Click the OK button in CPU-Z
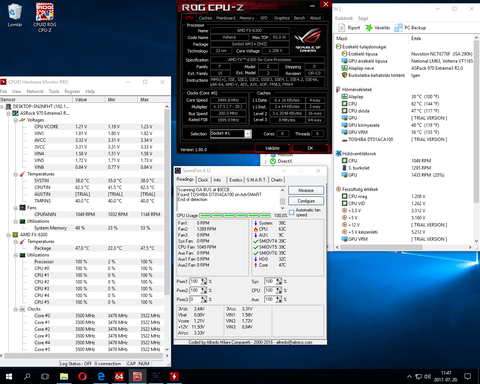The image size is (480, 384). click(310, 148)
